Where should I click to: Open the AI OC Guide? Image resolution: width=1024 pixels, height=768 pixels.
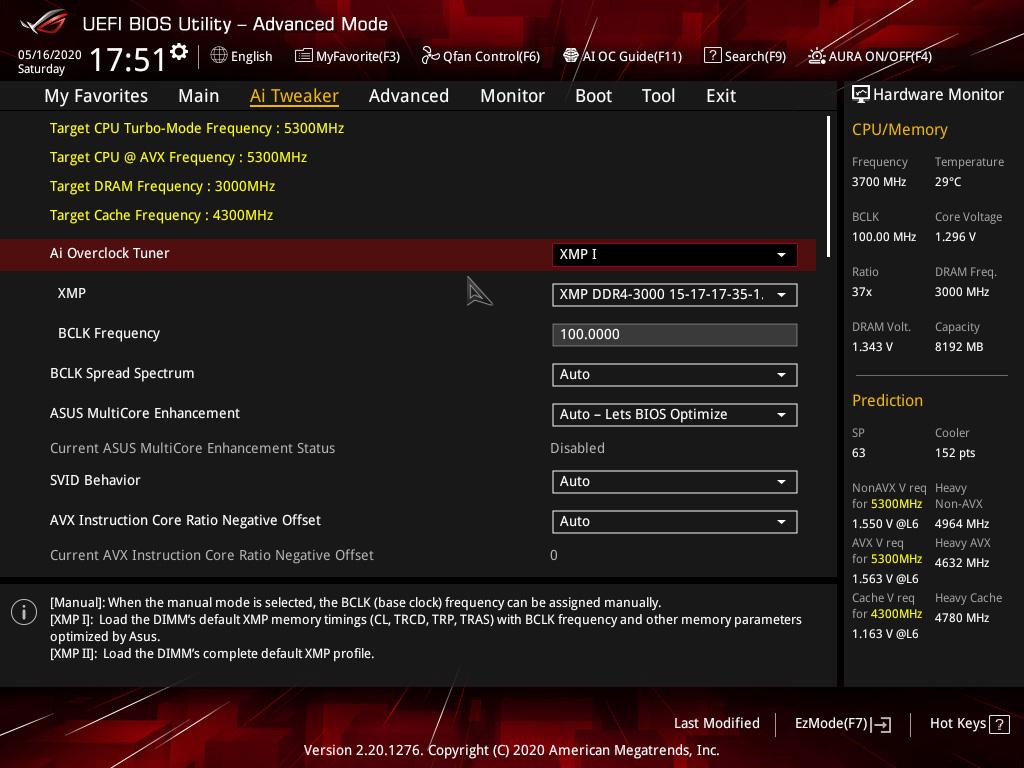pyautogui.click(x=569, y=56)
